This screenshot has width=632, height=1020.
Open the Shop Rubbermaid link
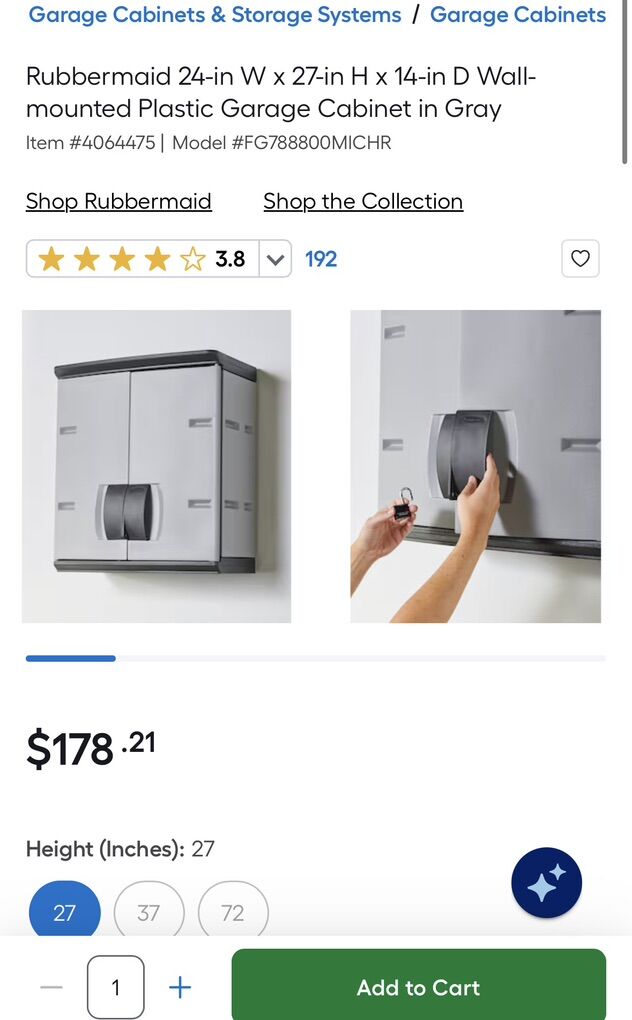[118, 201]
